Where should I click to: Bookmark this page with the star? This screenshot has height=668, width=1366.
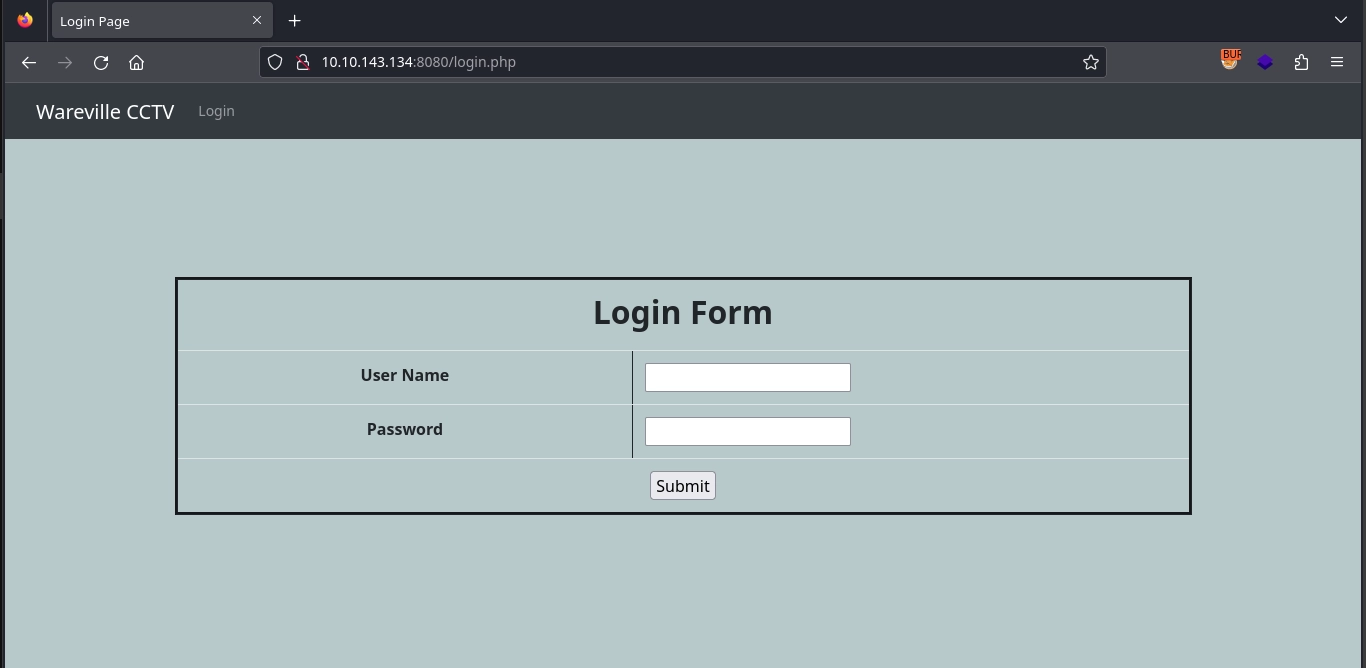coord(1090,62)
